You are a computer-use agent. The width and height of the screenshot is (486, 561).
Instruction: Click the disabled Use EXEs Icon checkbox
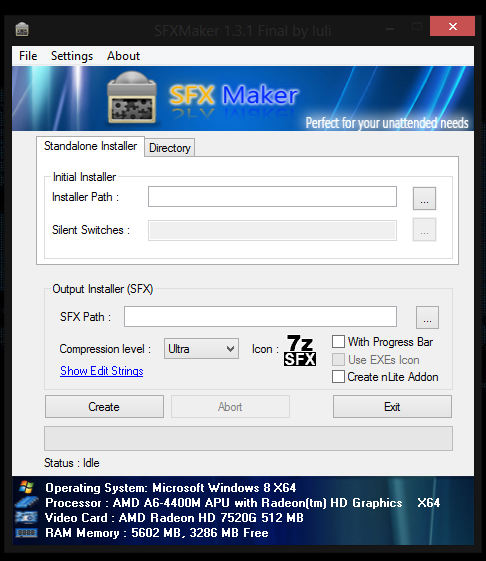pyautogui.click(x=338, y=360)
